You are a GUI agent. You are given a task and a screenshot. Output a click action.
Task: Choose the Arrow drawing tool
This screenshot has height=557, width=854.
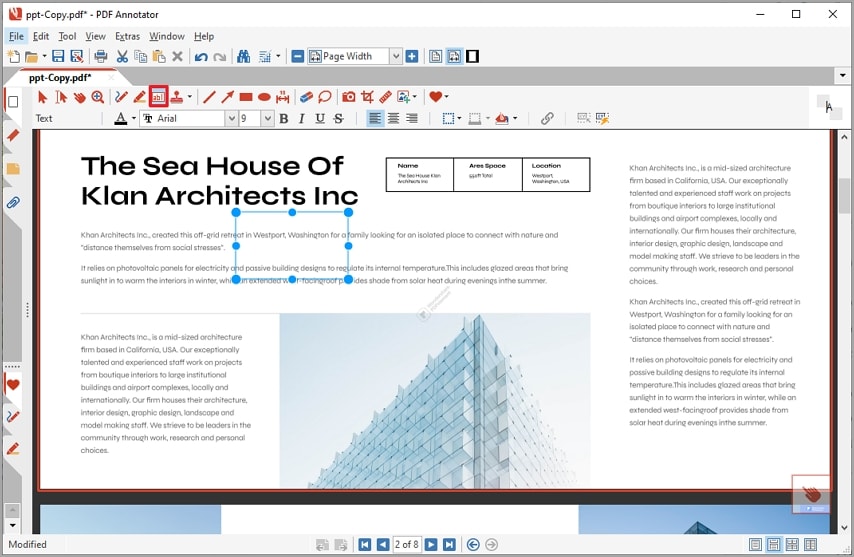(227, 97)
